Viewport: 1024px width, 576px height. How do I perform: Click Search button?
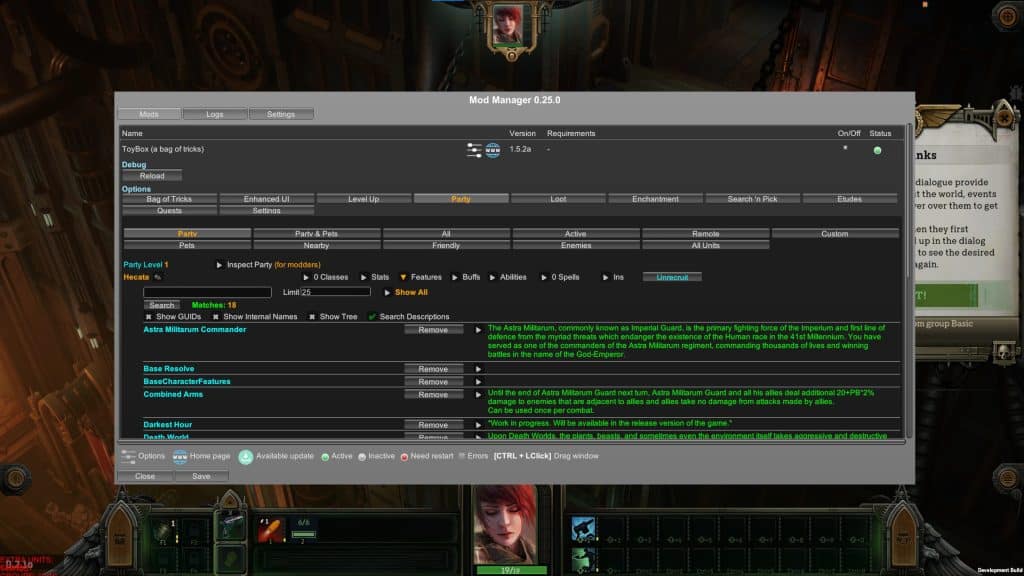(x=162, y=305)
